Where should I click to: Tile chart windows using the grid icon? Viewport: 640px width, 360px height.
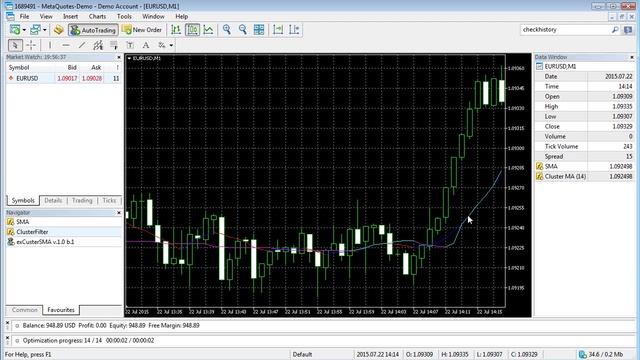[259, 29]
